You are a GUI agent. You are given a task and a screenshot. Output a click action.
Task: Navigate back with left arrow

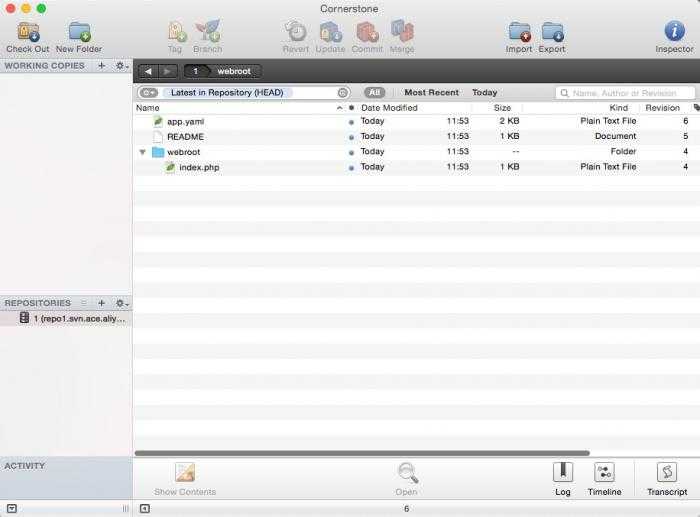click(148, 71)
